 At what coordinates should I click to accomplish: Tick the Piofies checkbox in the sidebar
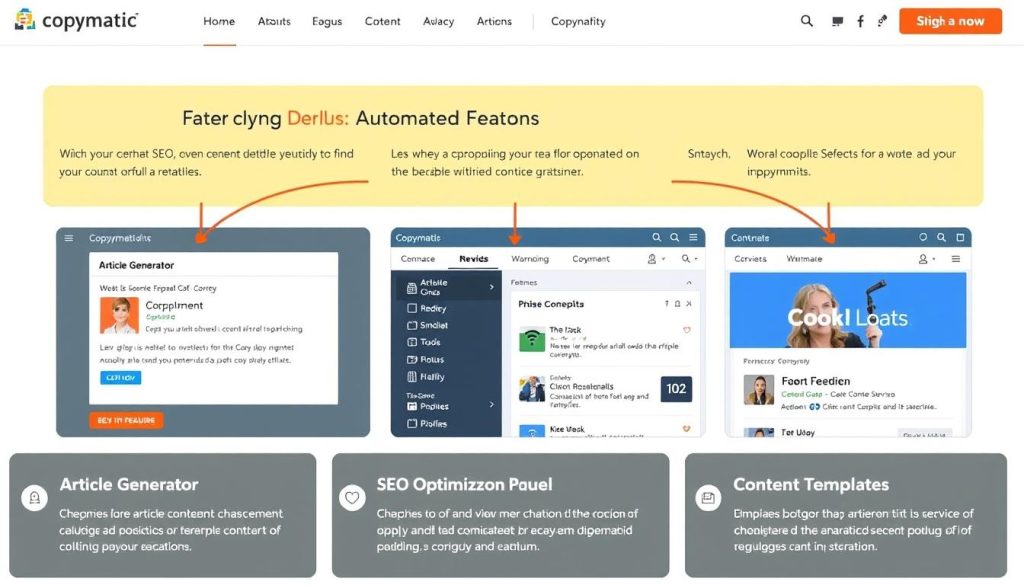click(412, 424)
